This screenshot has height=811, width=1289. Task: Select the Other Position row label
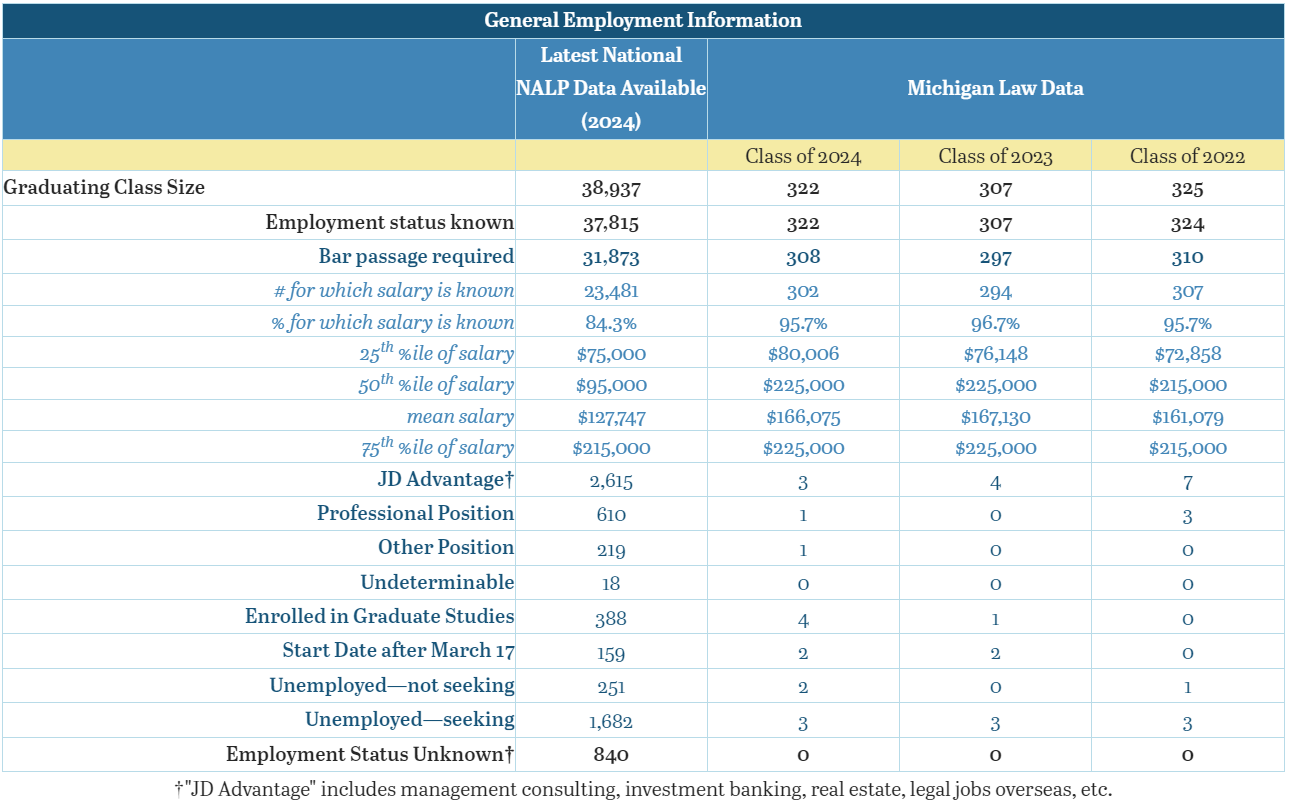(x=446, y=547)
